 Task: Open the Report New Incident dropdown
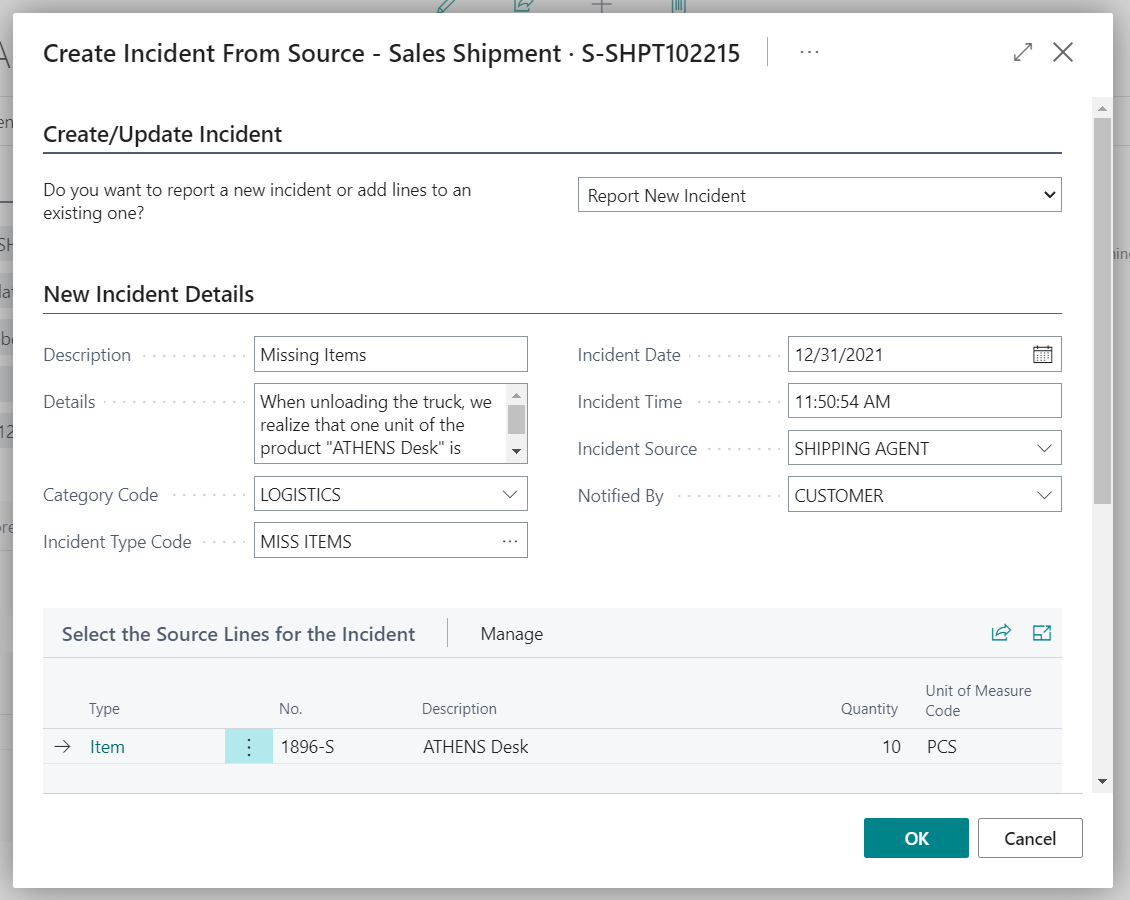click(1049, 194)
